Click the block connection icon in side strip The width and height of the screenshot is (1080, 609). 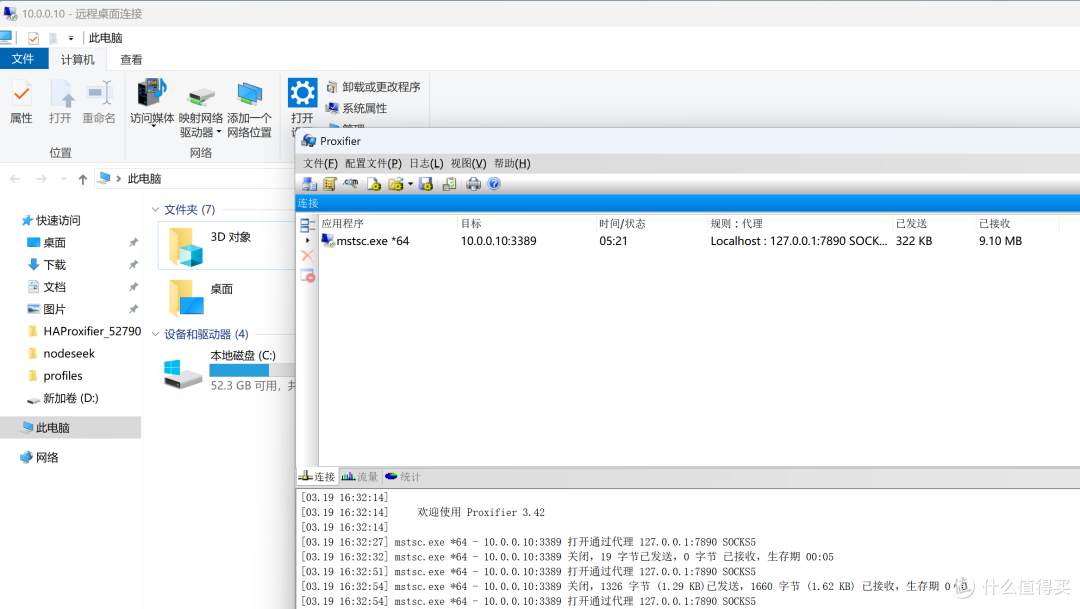pos(307,276)
